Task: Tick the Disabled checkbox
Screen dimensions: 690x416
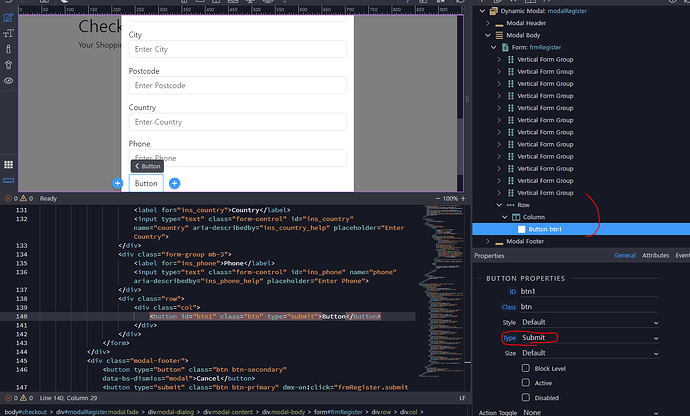Action: (525, 397)
